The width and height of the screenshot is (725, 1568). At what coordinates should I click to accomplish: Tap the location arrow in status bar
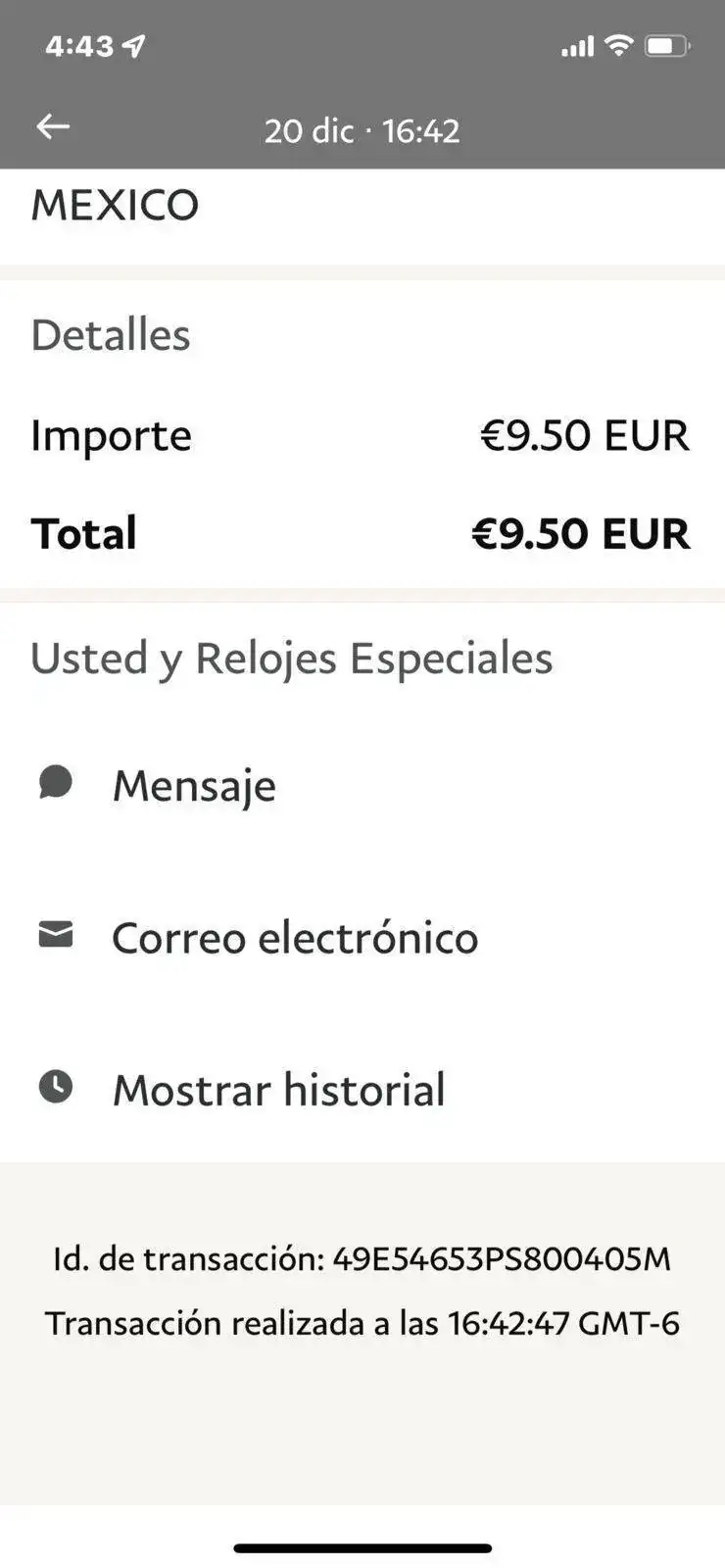(134, 45)
